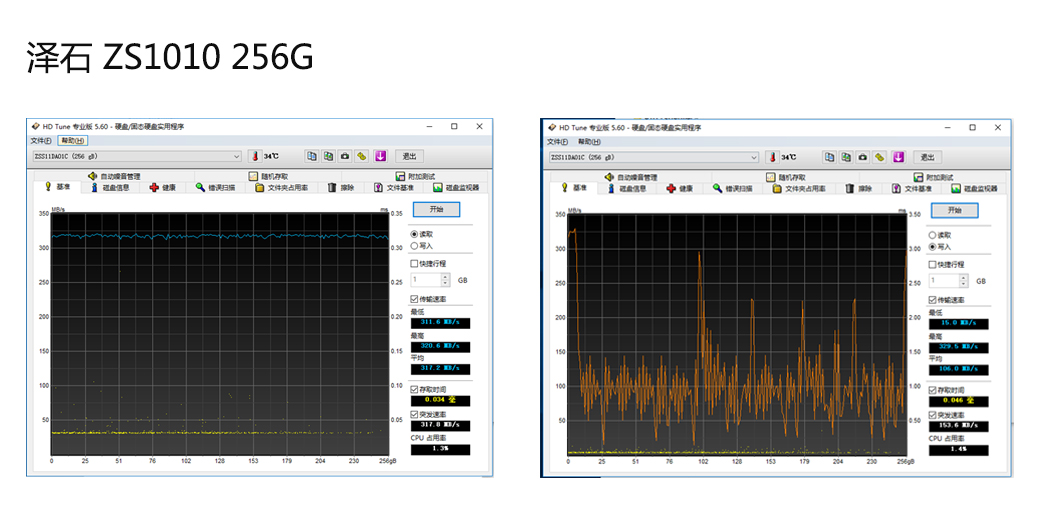Open options tag icon in right HD Tune window
The image size is (1050, 516).
tap(879, 157)
